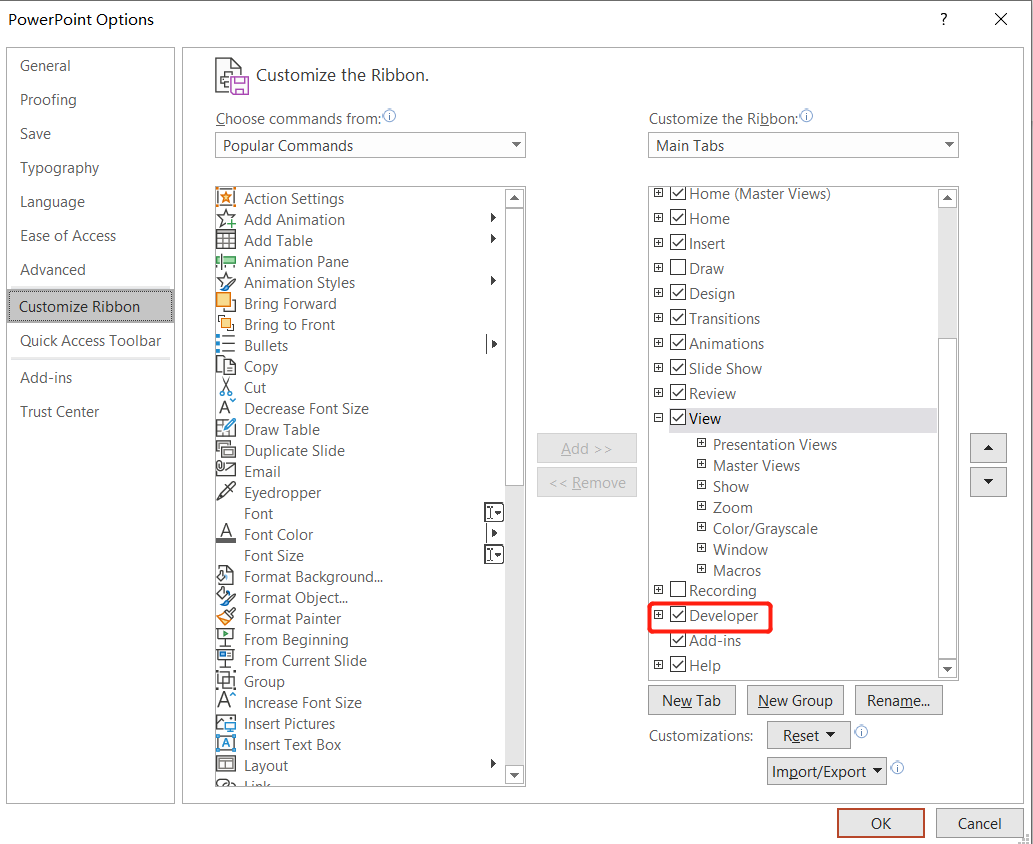The width and height of the screenshot is (1033, 844).
Task: Select the Duplicate Slide icon
Action: point(226,450)
